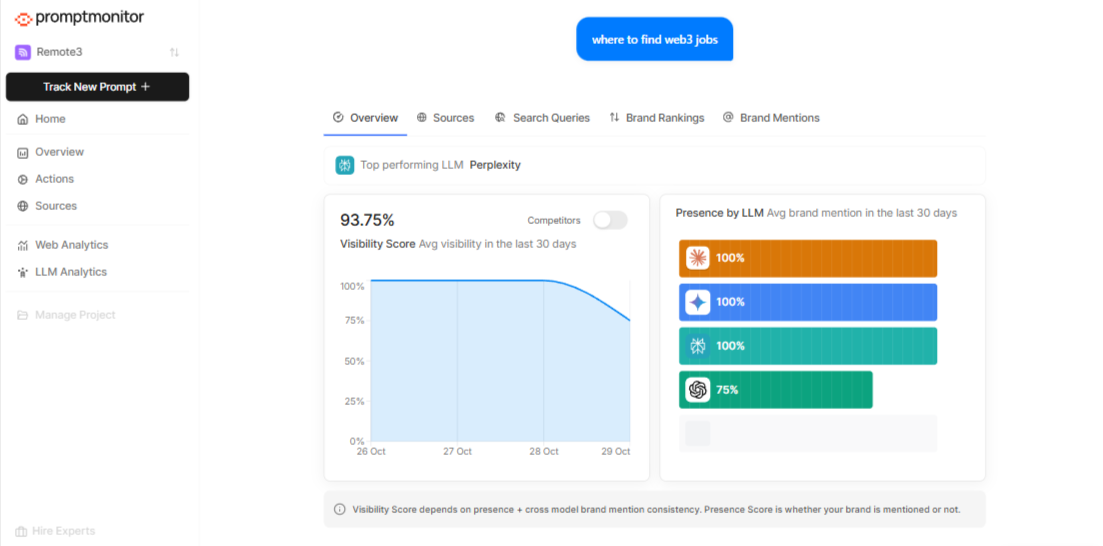The image size is (1103, 546).
Task: Click the purple Remote3 project icon
Action: [x=23, y=52]
